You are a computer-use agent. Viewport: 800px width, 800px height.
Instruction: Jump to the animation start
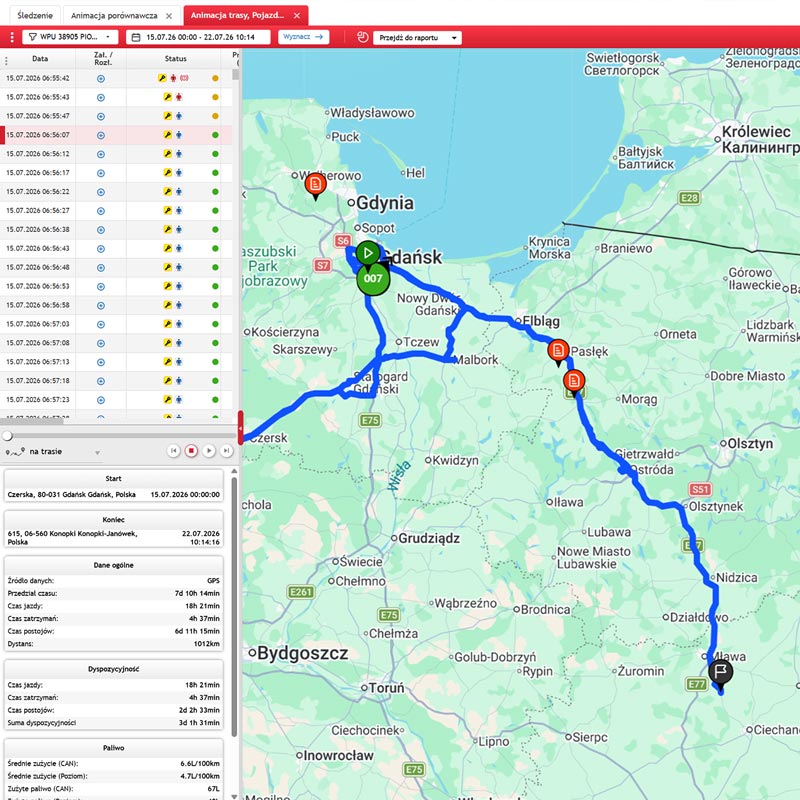pyautogui.click(x=173, y=451)
